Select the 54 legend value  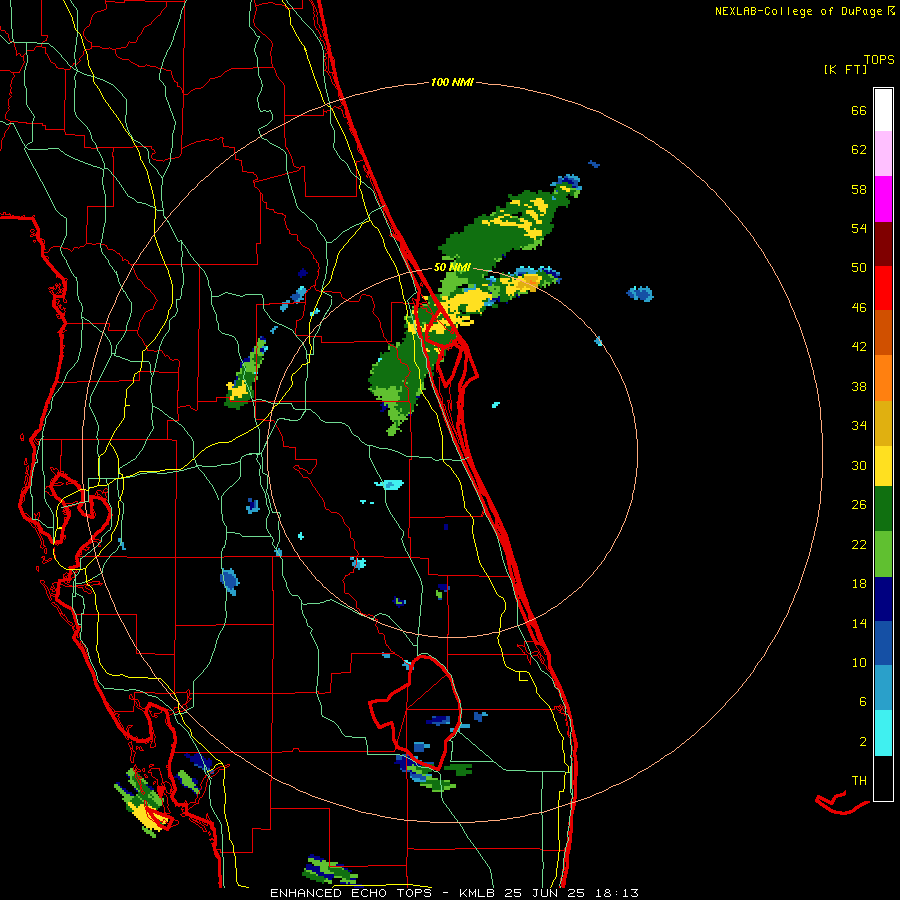point(859,228)
